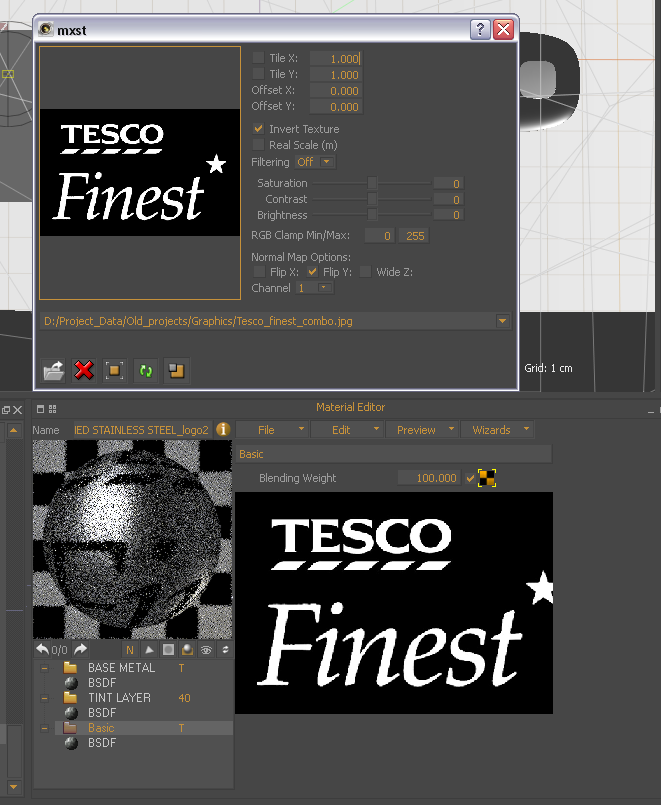
Task: Click the triangle play icon under preview
Action: pyautogui.click(x=149, y=650)
